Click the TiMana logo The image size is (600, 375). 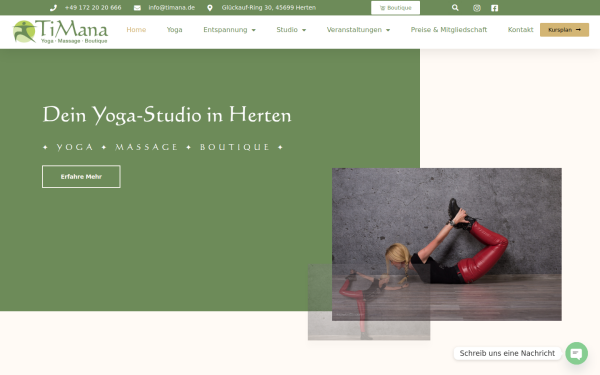(x=60, y=31)
